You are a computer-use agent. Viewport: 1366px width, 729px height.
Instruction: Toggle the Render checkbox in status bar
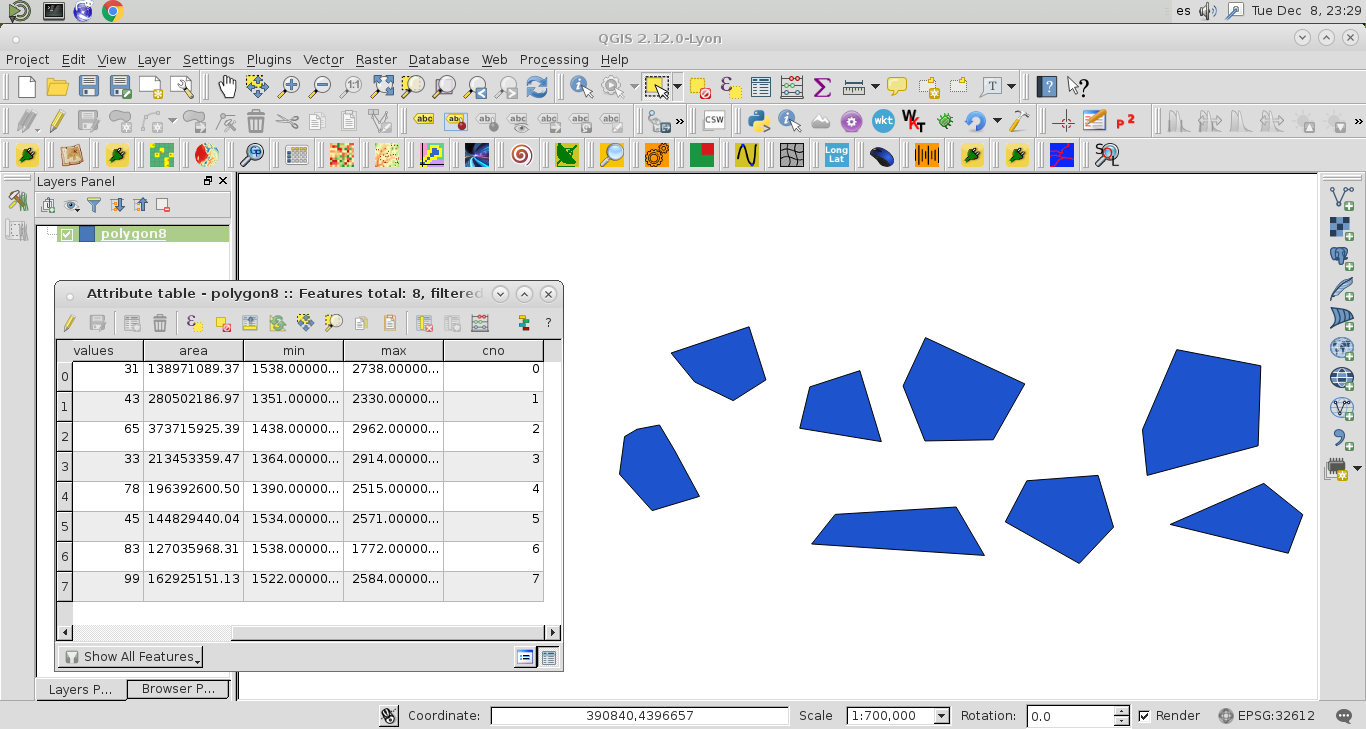(x=1144, y=716)
